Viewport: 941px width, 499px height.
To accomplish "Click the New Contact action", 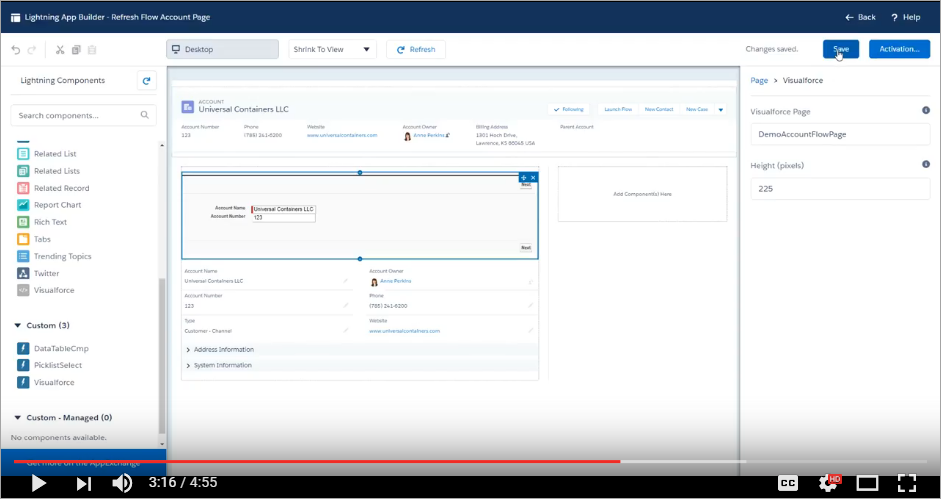I will [x=659, y=109].
